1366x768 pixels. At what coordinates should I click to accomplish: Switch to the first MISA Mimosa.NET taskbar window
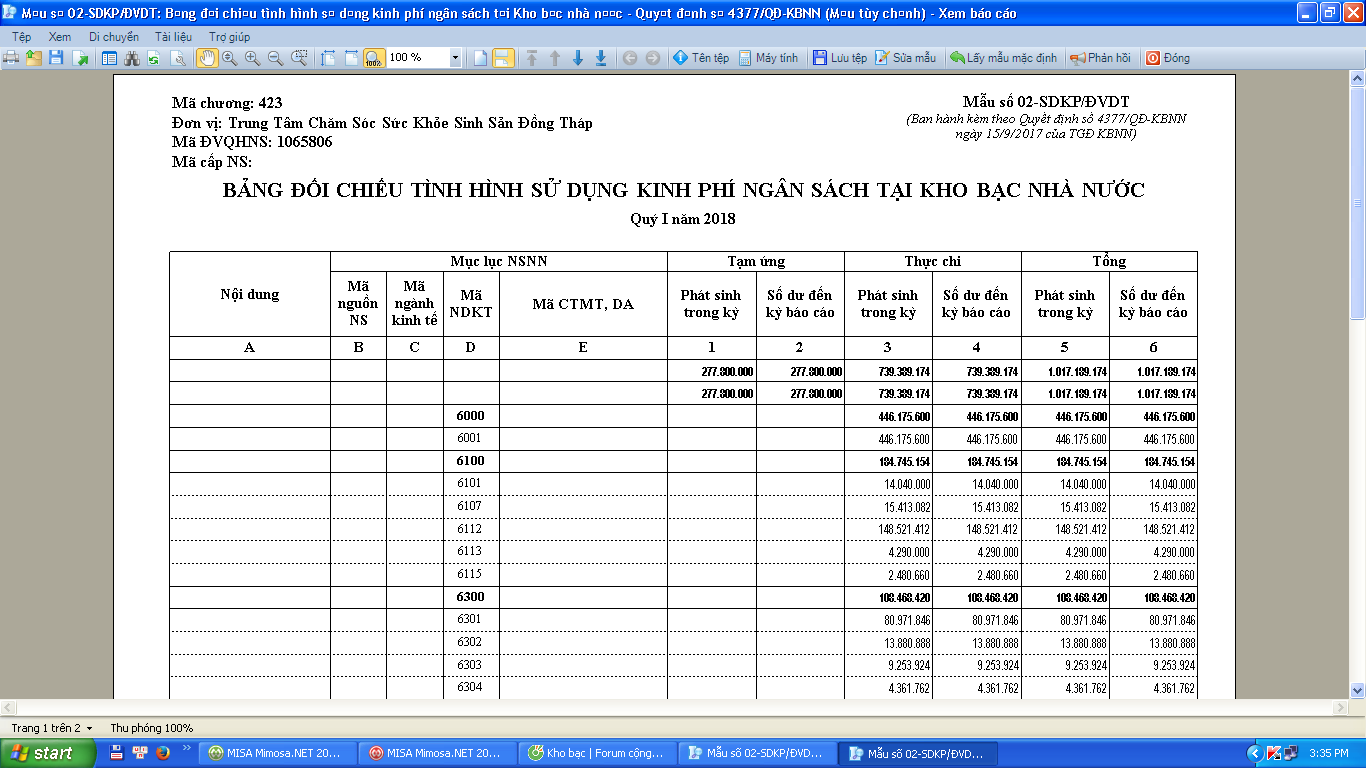pos(277,753)
